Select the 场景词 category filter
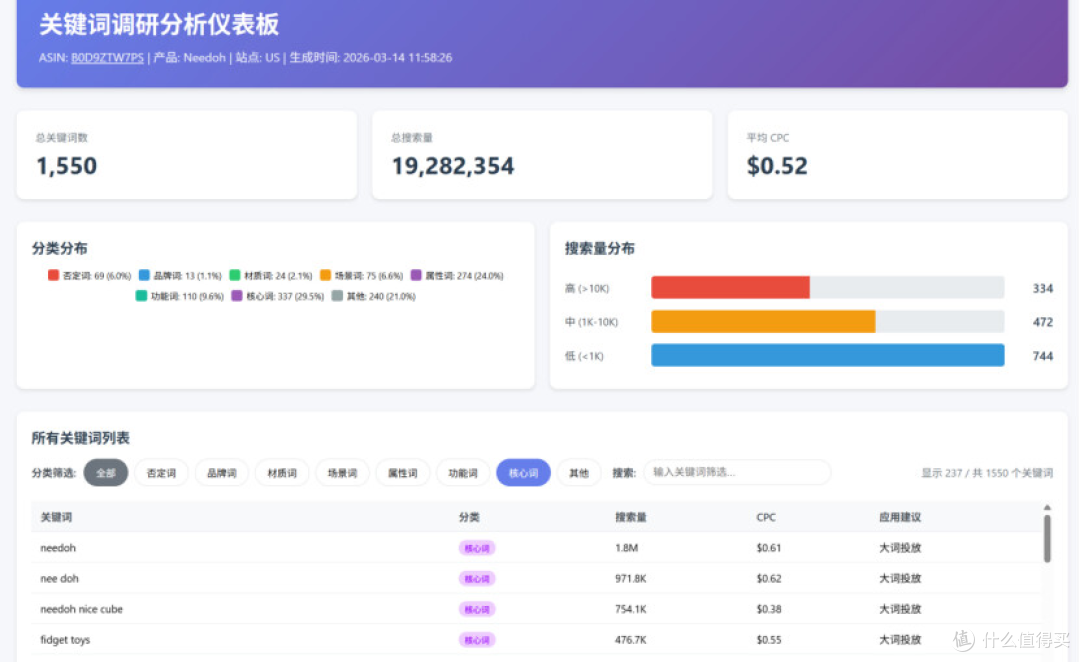The image size is (1080, 662). [342, 472]
